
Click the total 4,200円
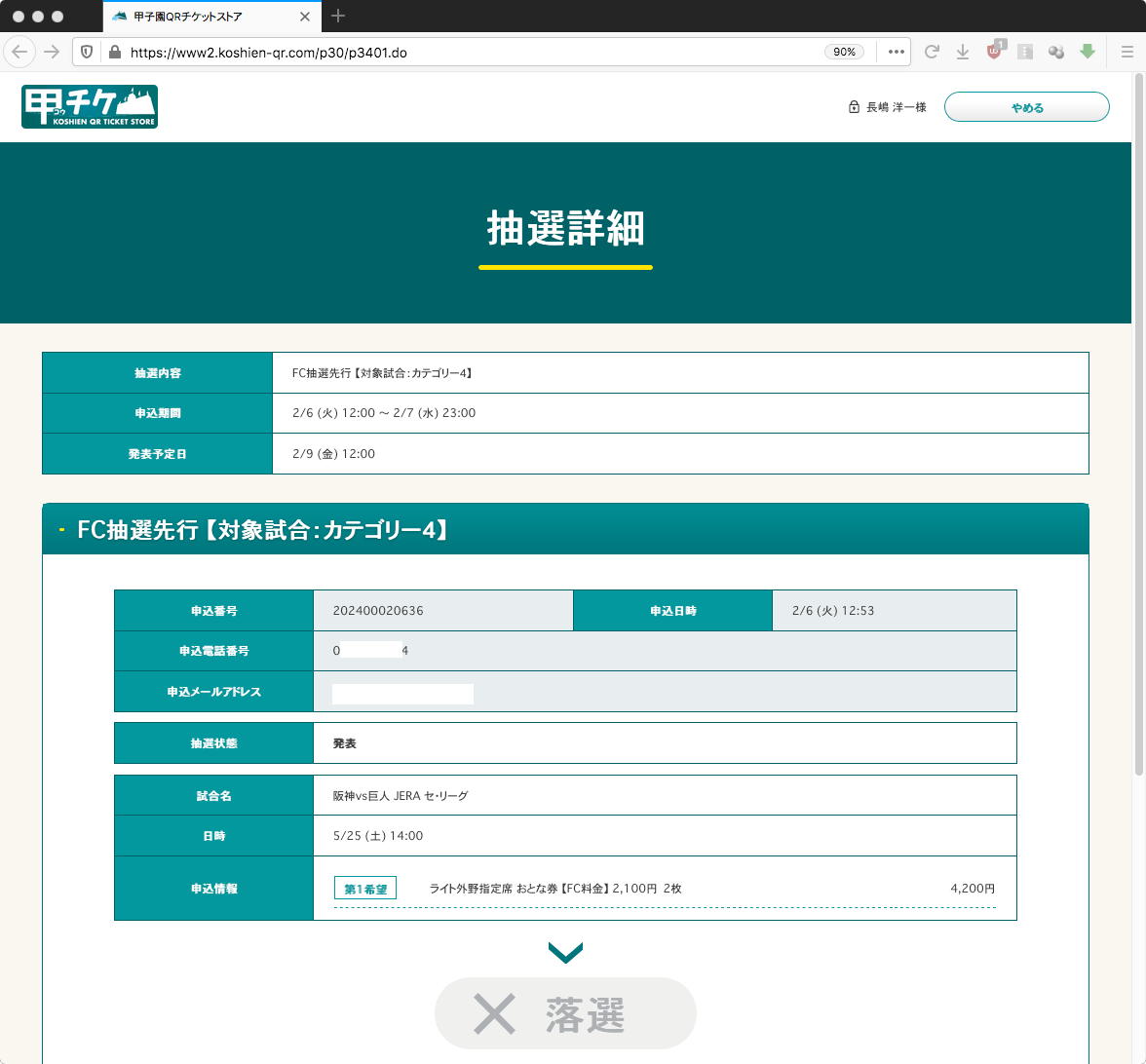tap(973, 889)
